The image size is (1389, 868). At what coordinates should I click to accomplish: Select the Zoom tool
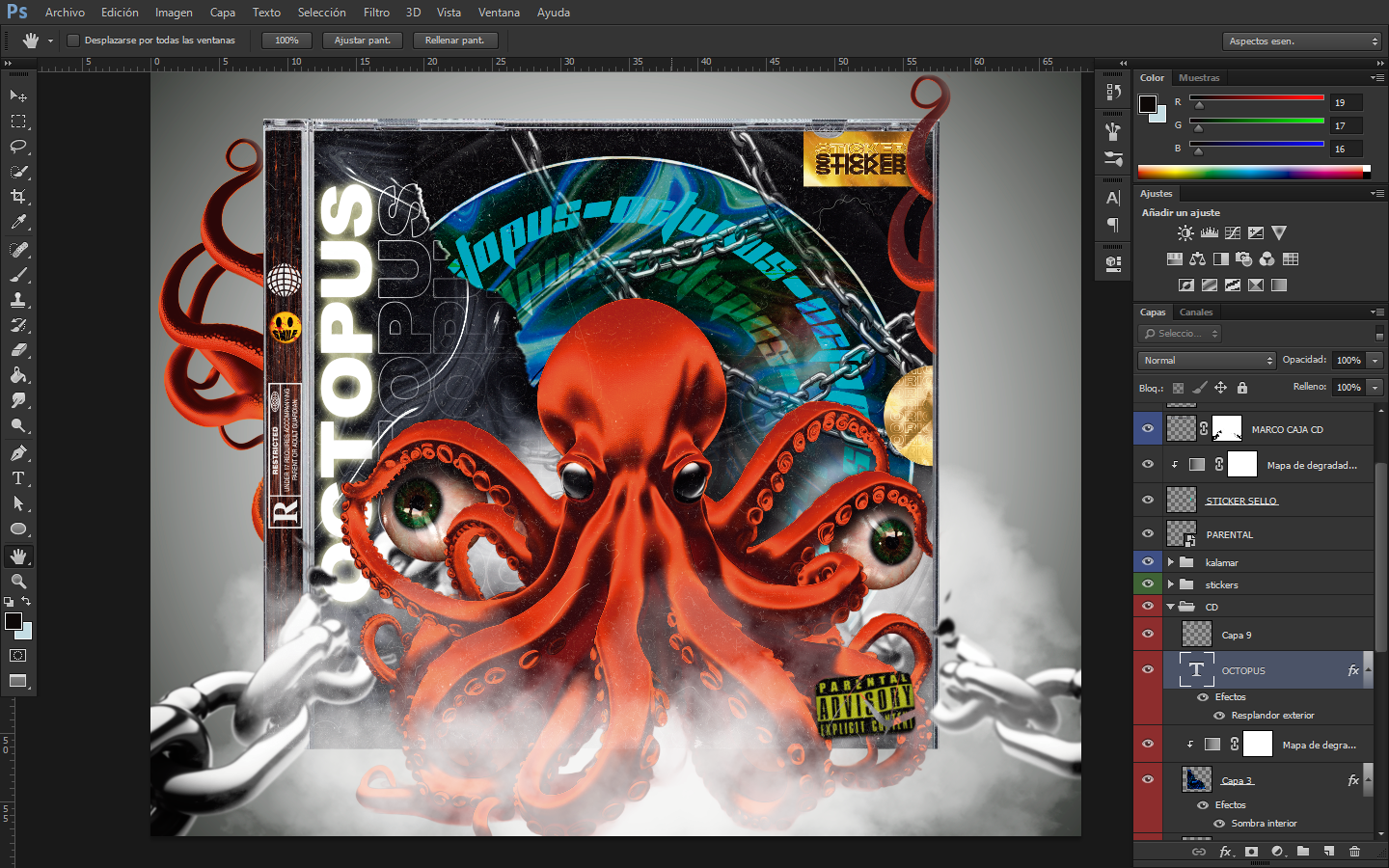tap(18, 582)
